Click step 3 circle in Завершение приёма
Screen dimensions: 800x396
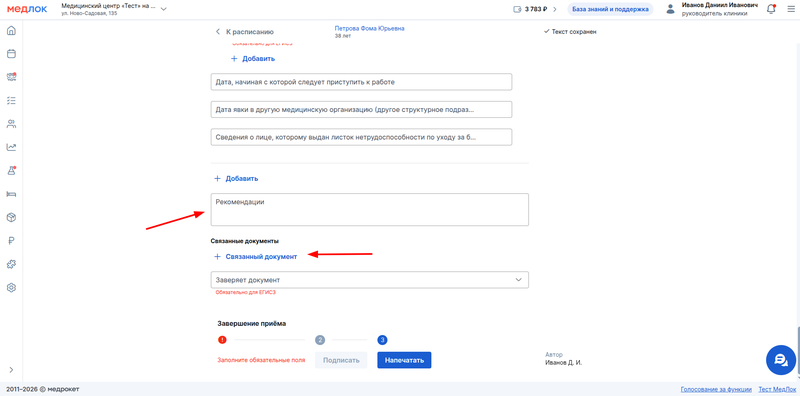[383, 340]
